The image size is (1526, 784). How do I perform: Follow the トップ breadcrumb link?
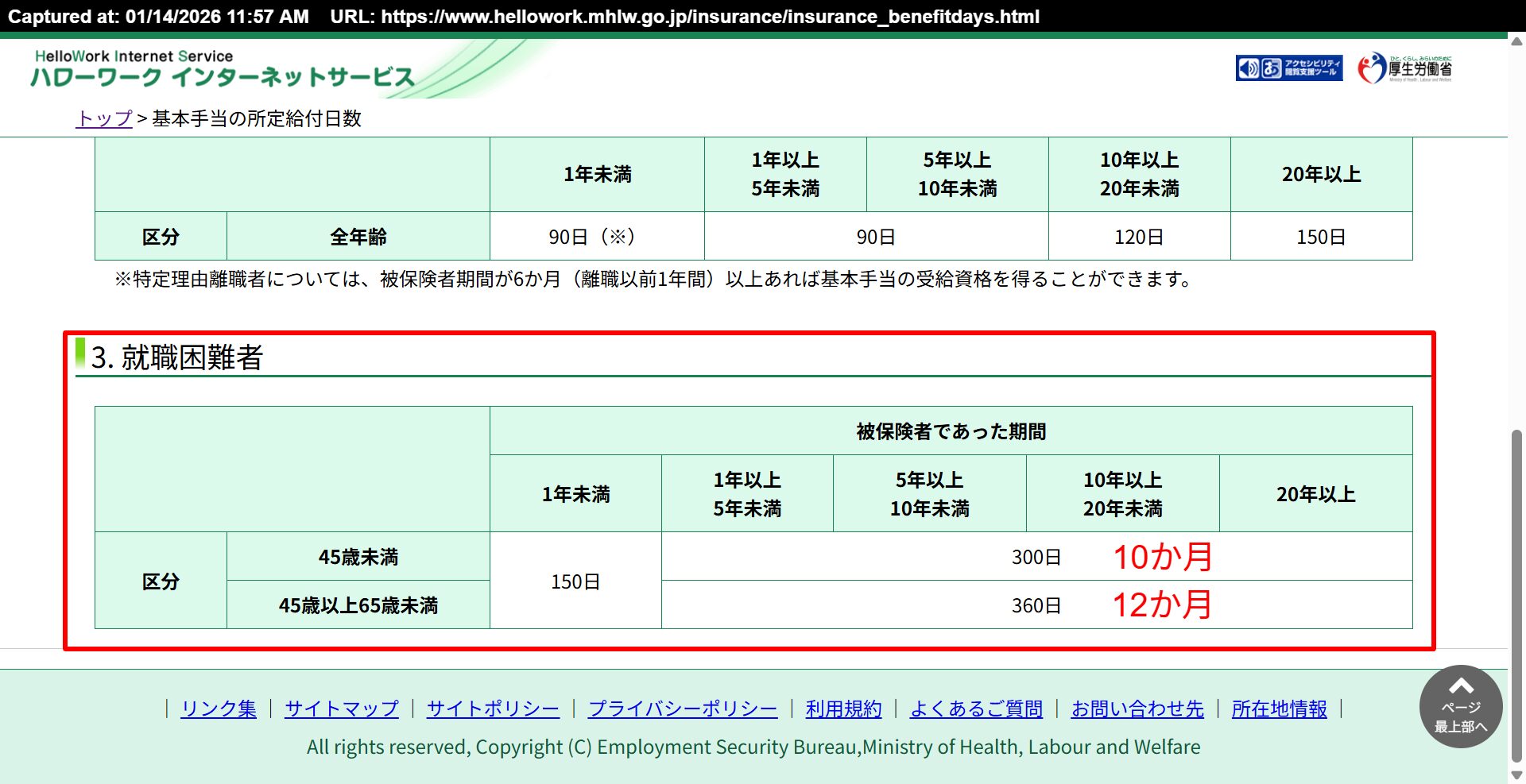tap(104, 118)
